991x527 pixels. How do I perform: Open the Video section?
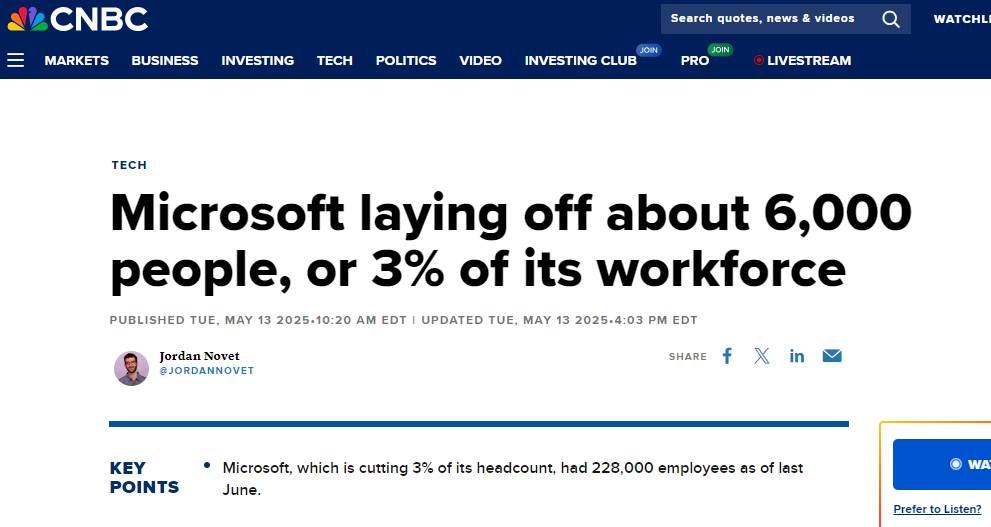(480, 61)
